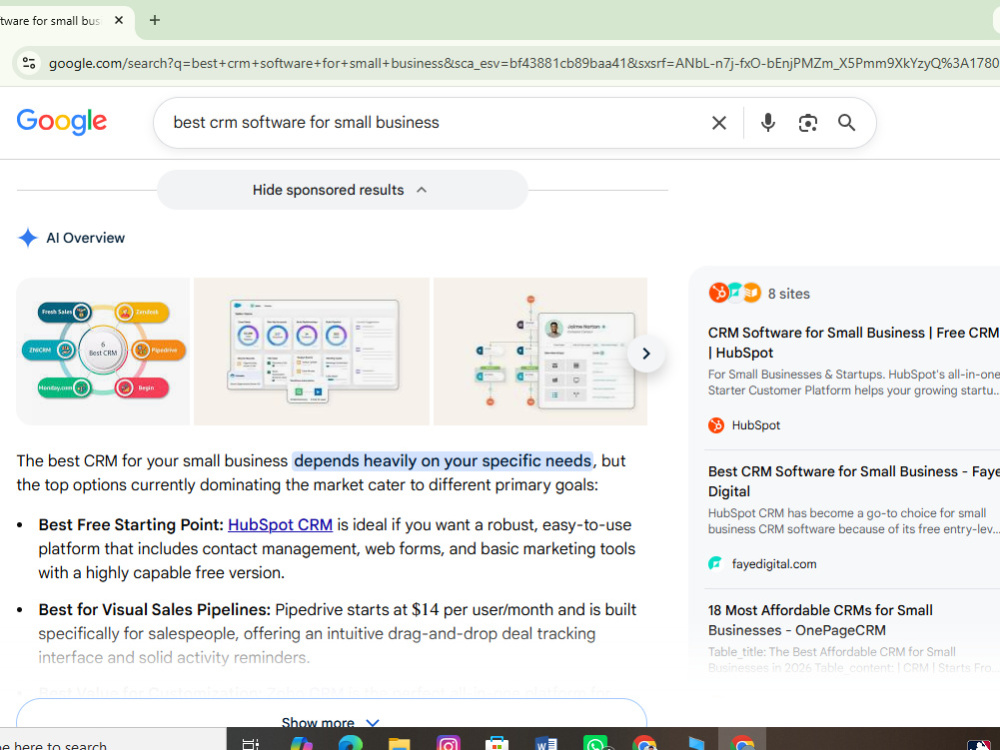Click the 'Best for Visual Sales Pipelines:' heading
This screenshot has width=1000, height=750.
(154, 610)
